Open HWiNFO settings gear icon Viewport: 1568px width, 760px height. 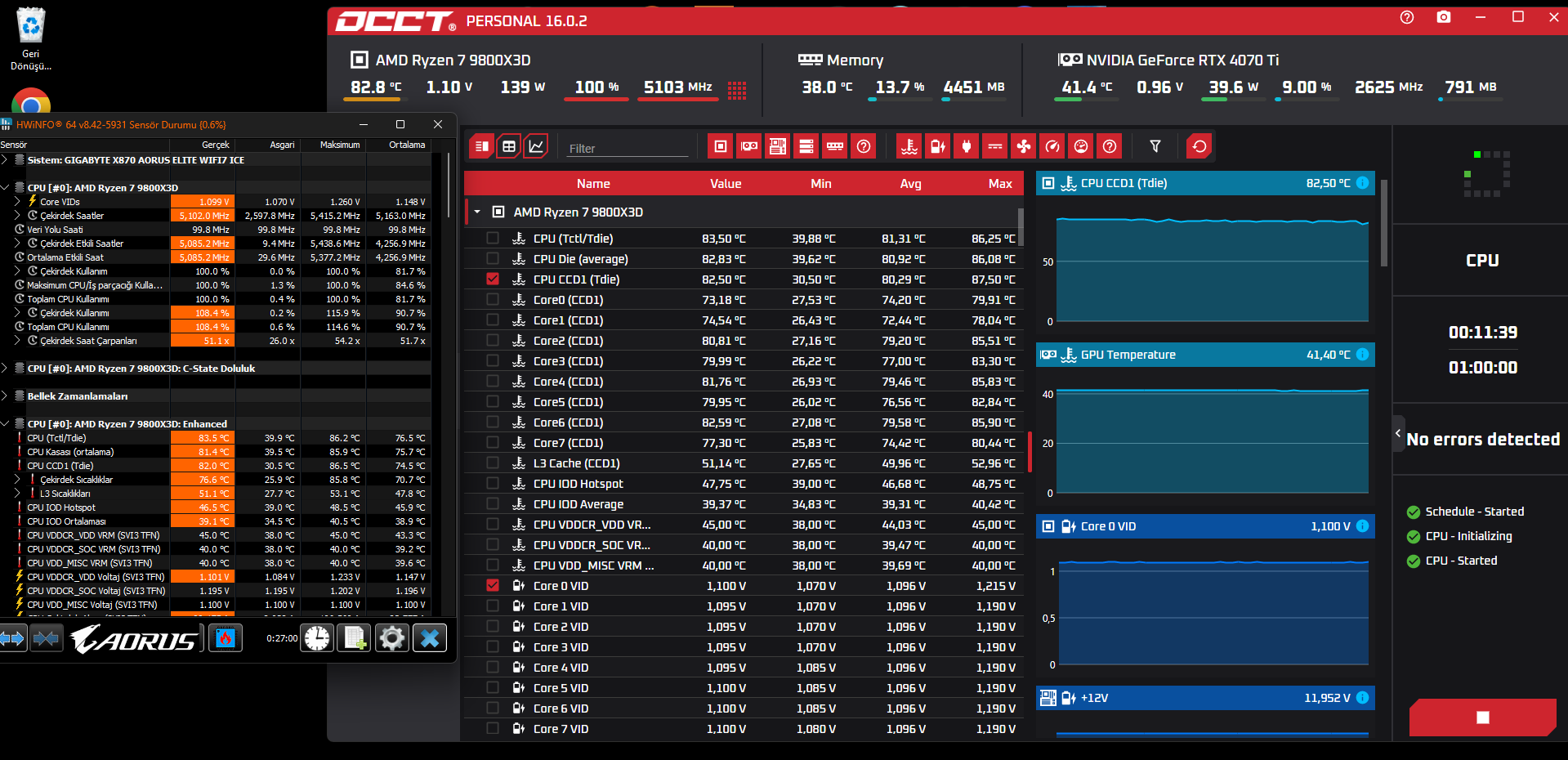[x=392, y=637]
